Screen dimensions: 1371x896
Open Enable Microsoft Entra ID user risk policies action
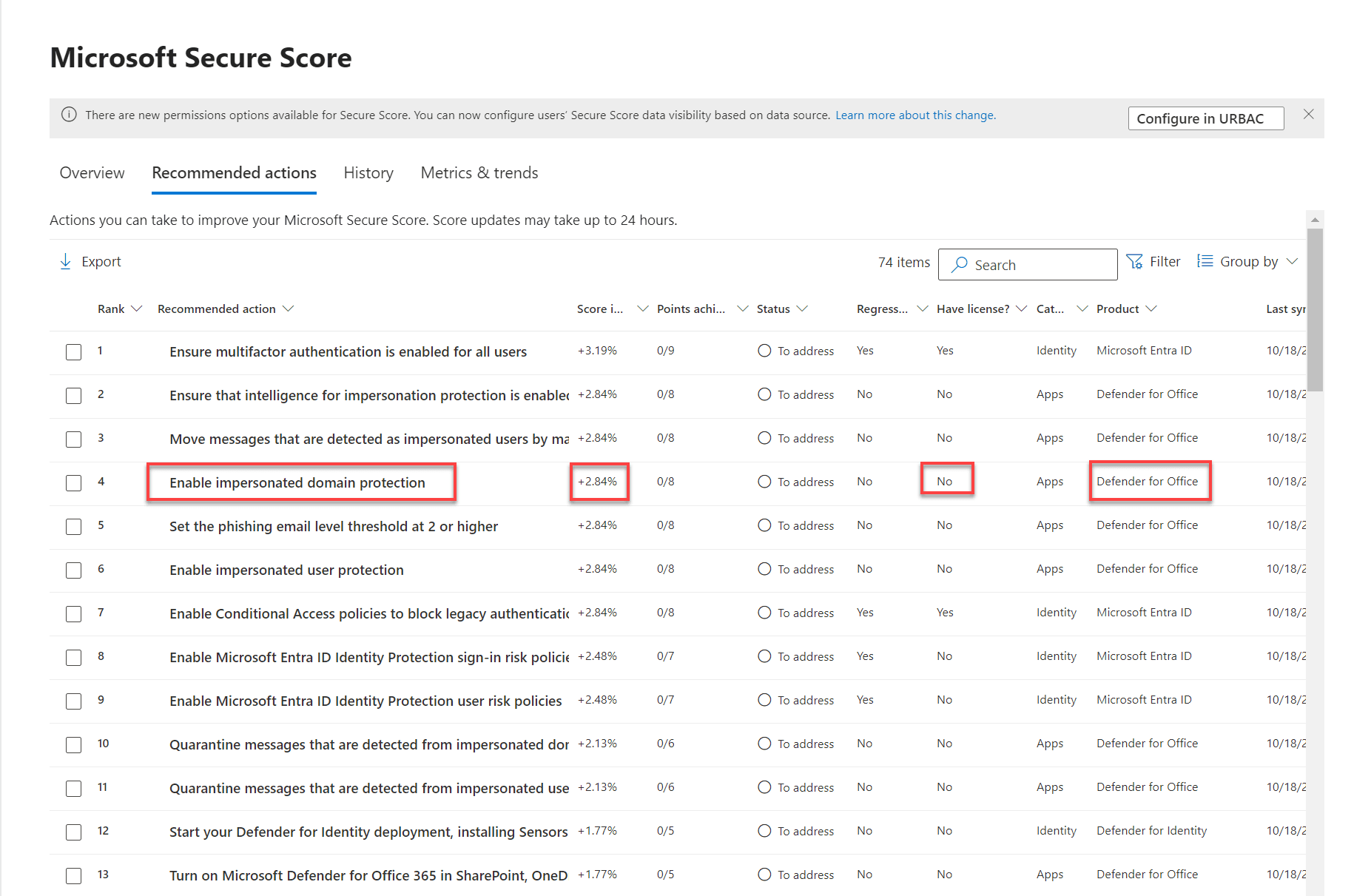click(366, 701)
